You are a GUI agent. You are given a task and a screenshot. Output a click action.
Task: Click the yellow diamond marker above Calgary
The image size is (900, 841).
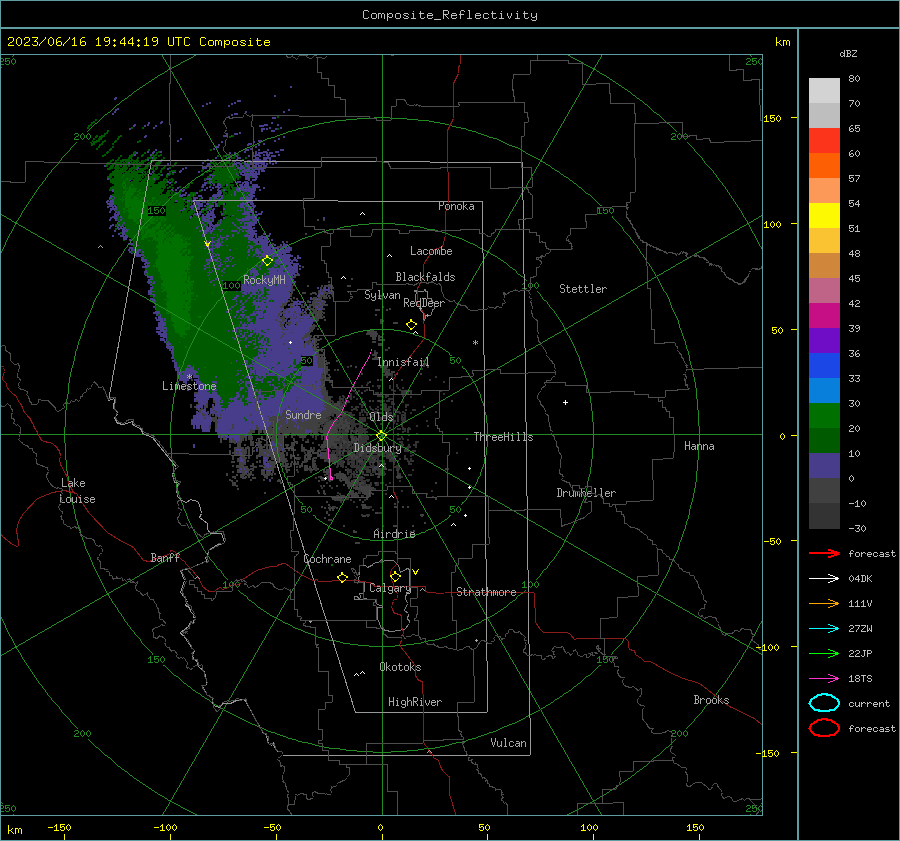(395, 576)
